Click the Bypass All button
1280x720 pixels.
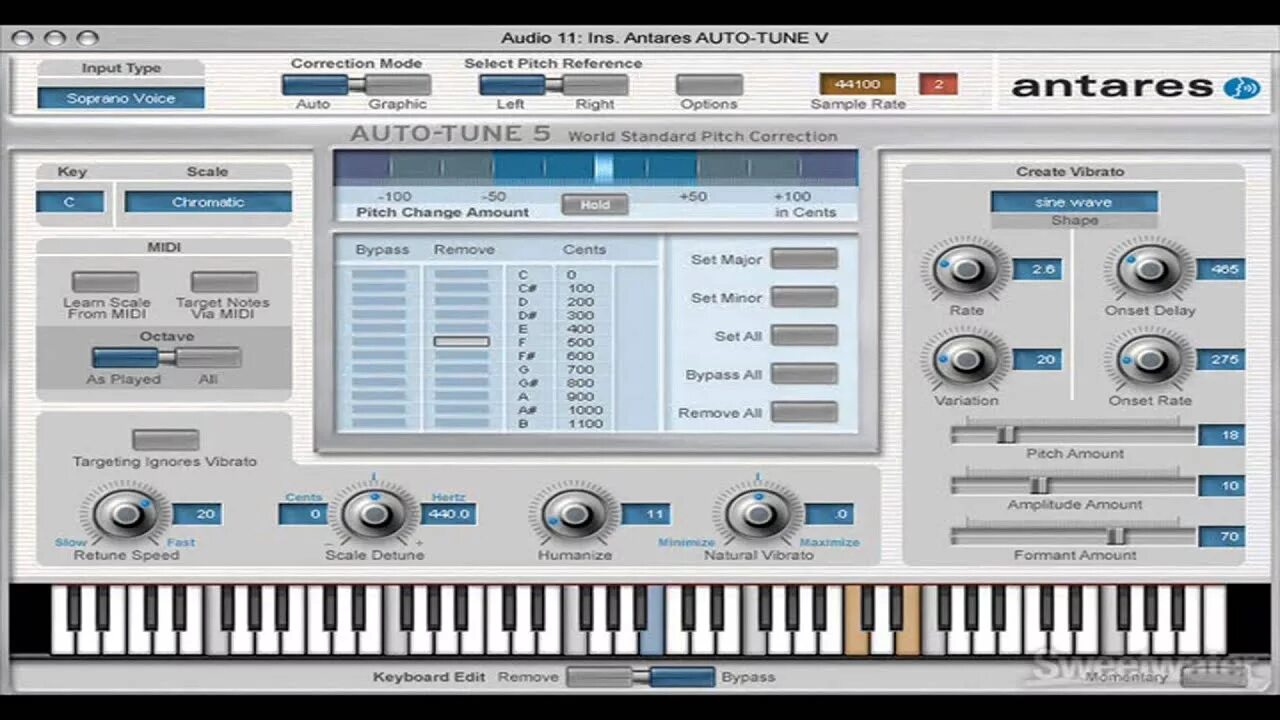click(x=804, y=374)
